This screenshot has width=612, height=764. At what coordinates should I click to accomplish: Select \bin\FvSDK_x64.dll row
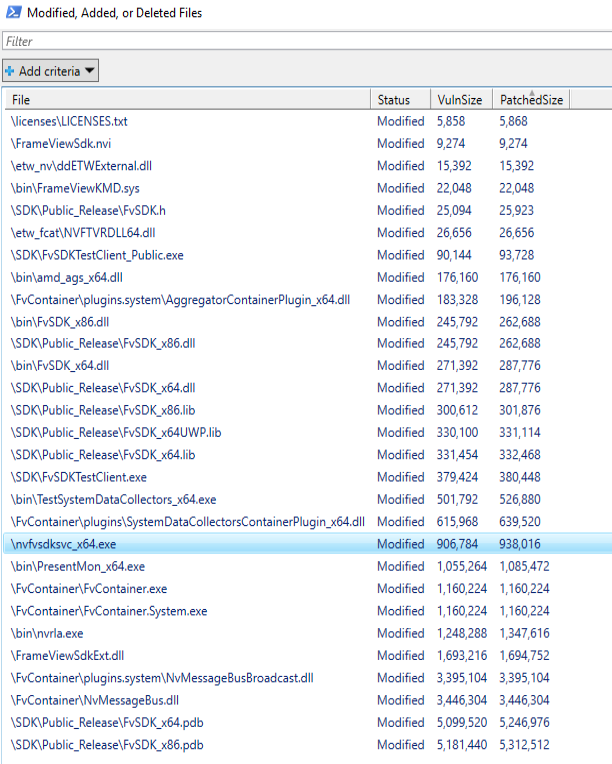pyautogui.click(x=308, y=366)
